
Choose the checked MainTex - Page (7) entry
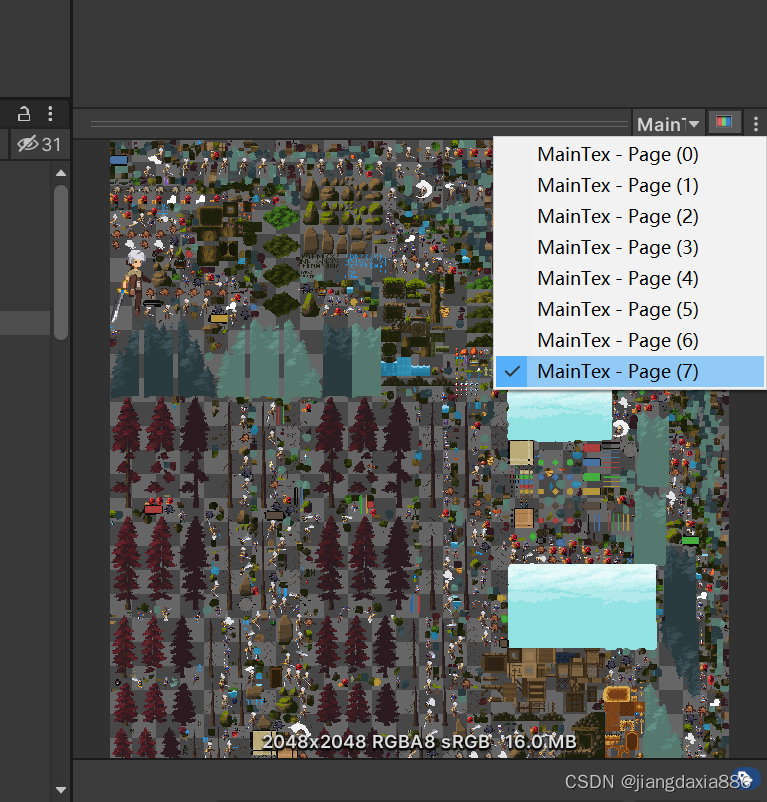tap(630, 372)
